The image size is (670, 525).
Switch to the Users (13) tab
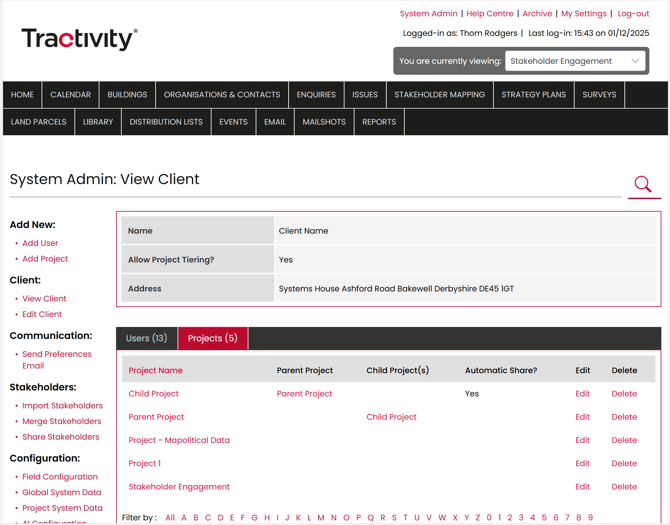(x=146, y=339)
